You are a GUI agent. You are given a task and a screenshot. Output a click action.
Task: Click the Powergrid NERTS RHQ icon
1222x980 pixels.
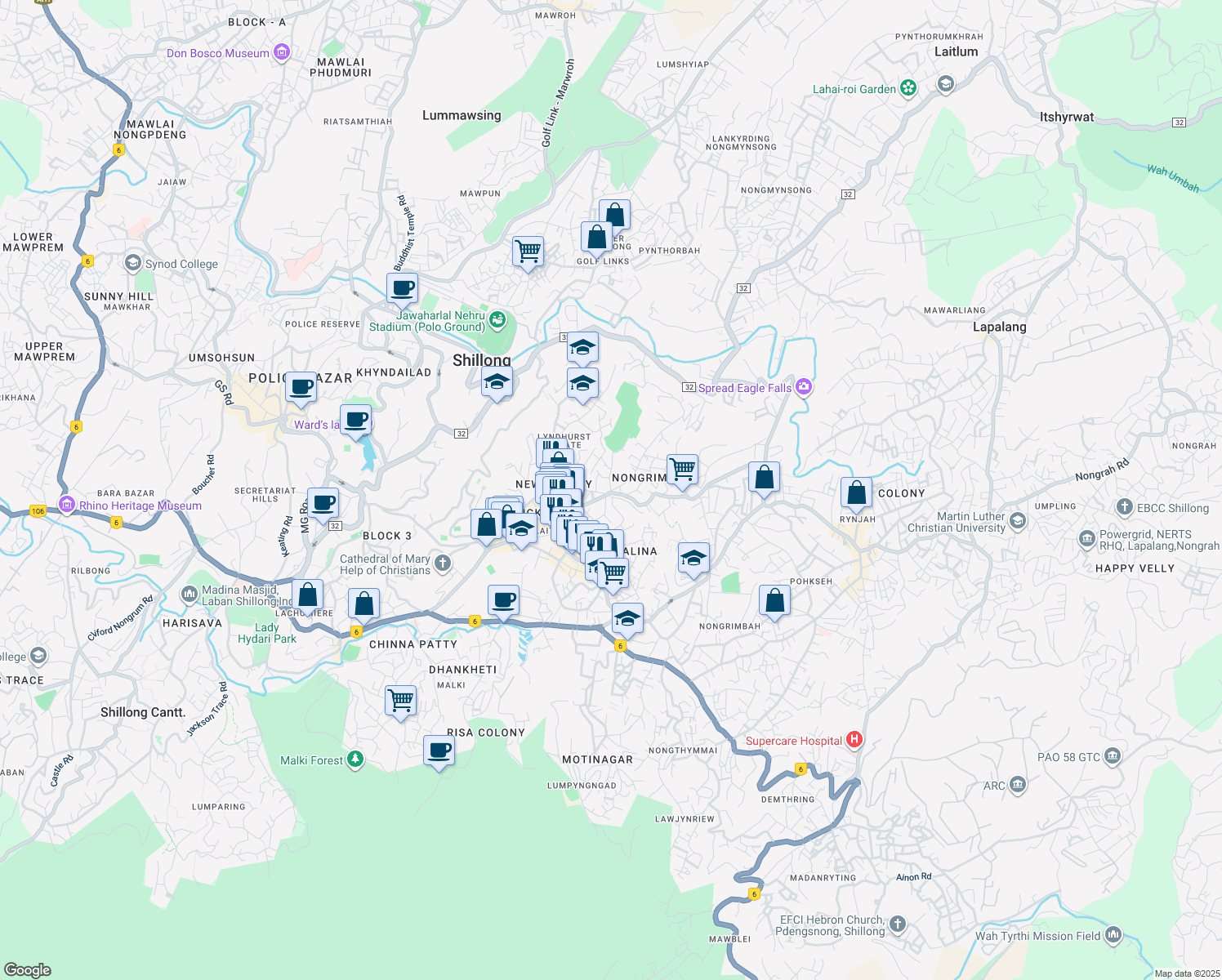click(x=1086, y=538)
